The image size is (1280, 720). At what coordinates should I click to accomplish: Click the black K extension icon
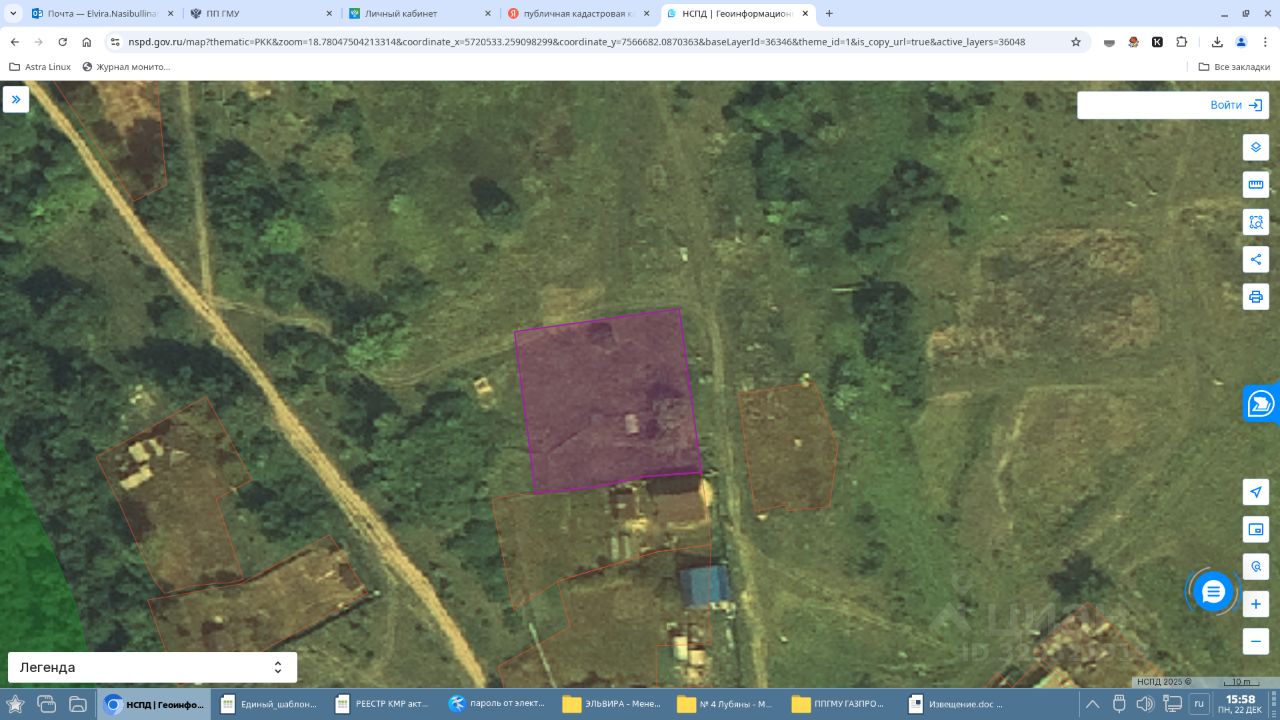(x=1157, y=42)
